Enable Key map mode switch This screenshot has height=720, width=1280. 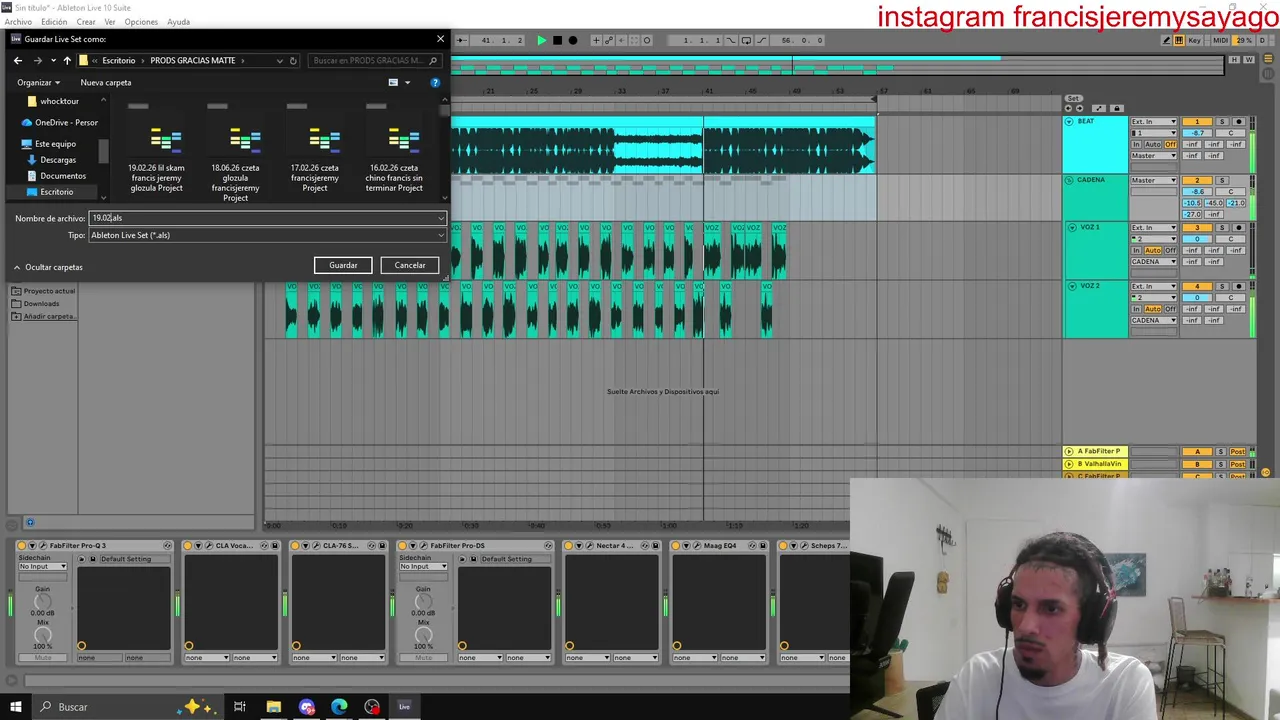[x=1195, y=40]
